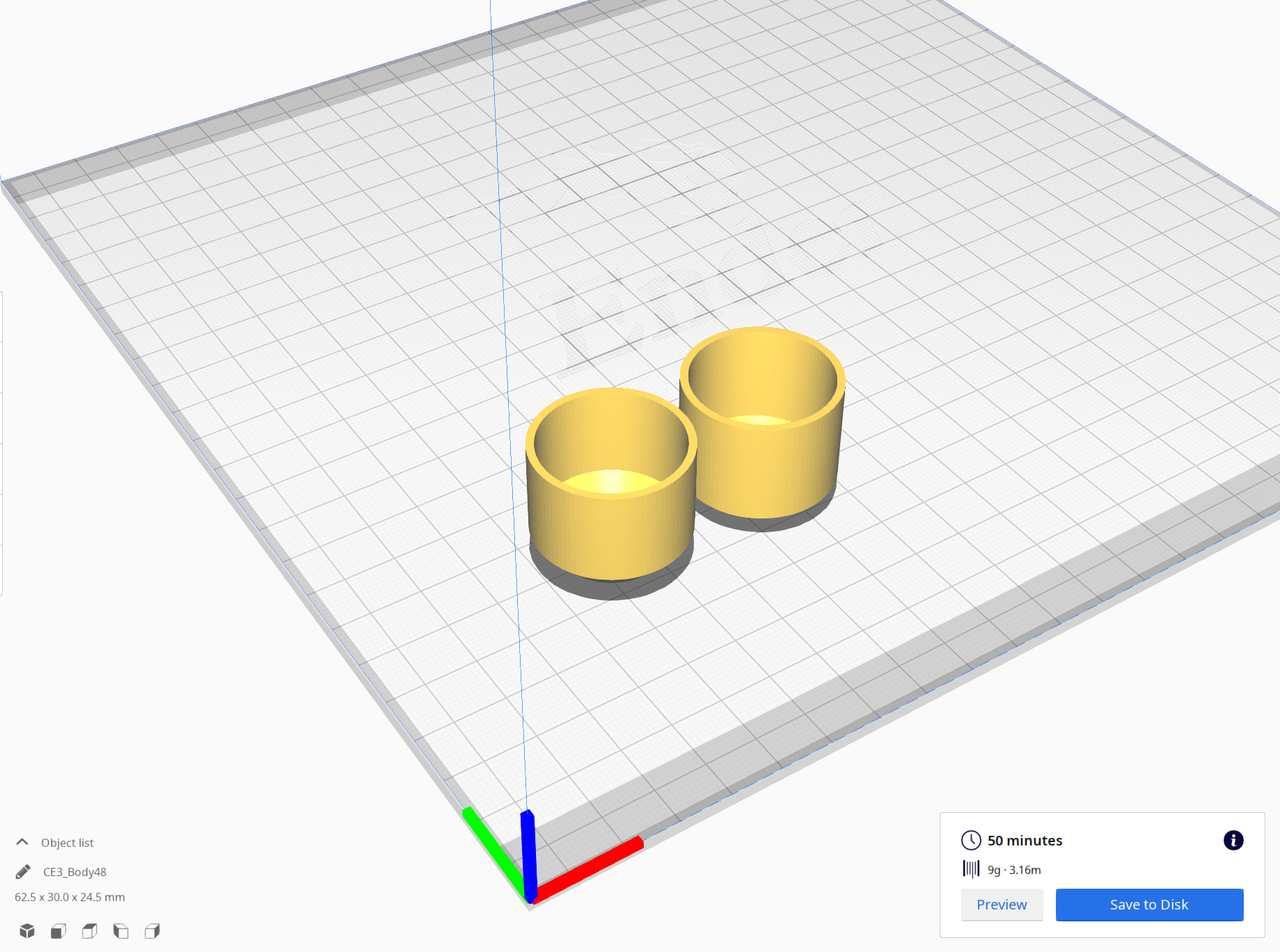Select CE3_Body48 in the object list
Image resolution: width=1280 pixels, height=952 pixels.
click(x=74, y=872)
